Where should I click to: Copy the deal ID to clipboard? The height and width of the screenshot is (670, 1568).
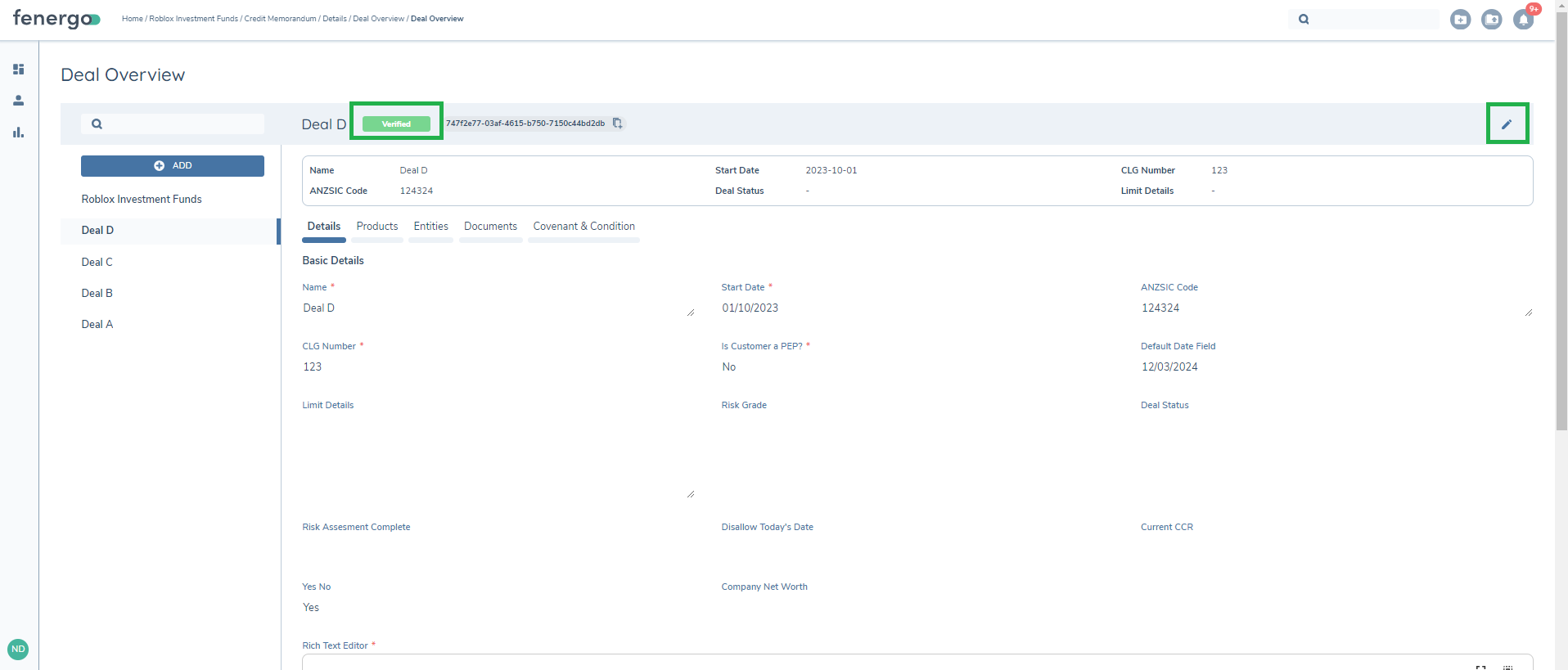click(x=618, y=124)
